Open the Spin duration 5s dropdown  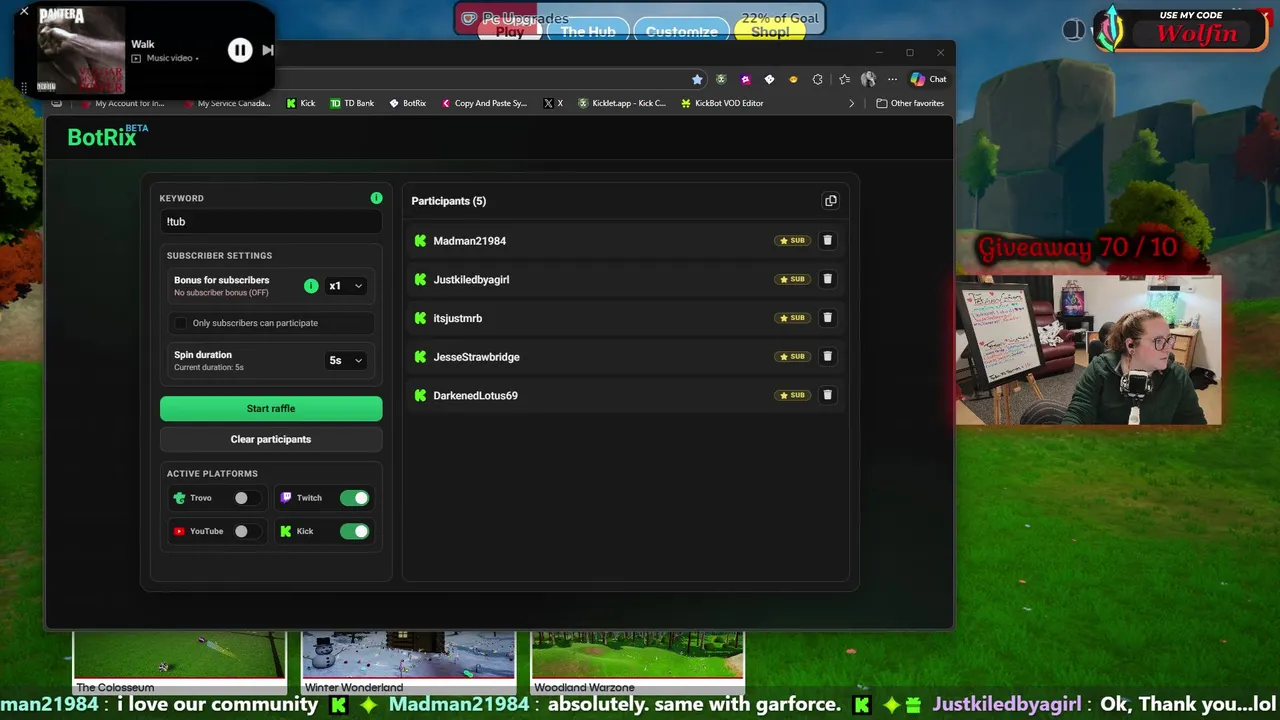(x=346, y=360)
